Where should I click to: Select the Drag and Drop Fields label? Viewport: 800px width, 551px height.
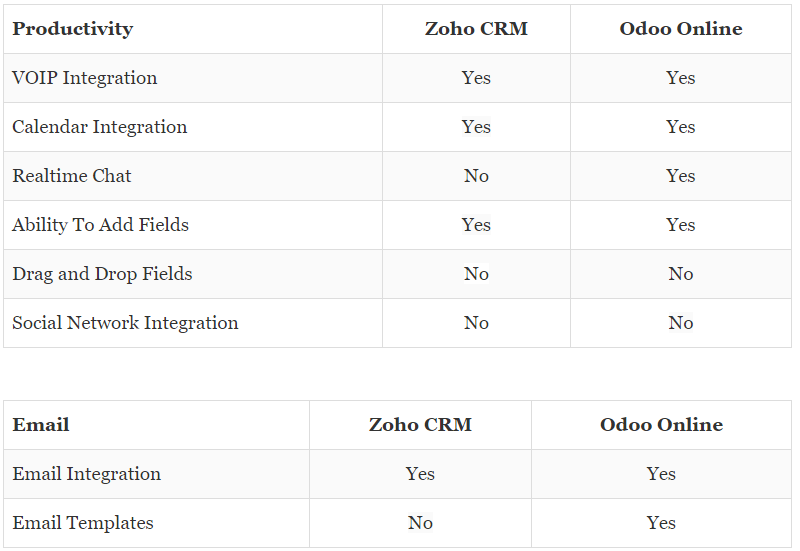(102, 274)
